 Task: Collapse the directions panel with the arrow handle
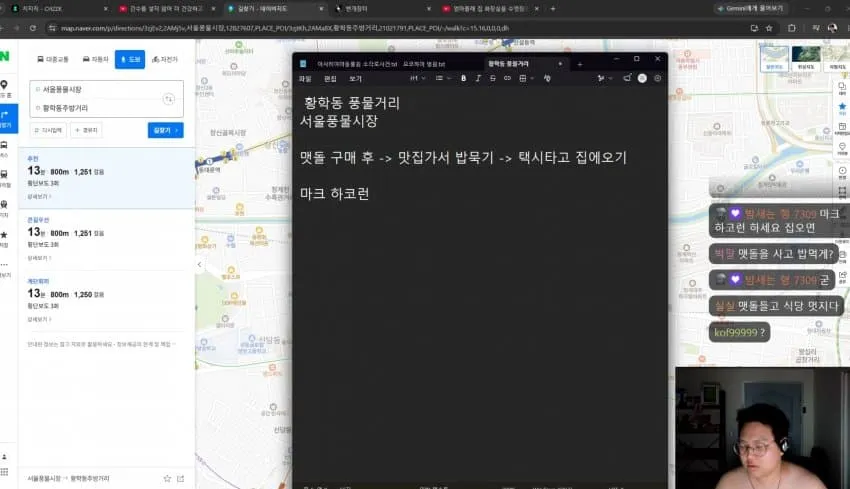(x=199, y=265)
